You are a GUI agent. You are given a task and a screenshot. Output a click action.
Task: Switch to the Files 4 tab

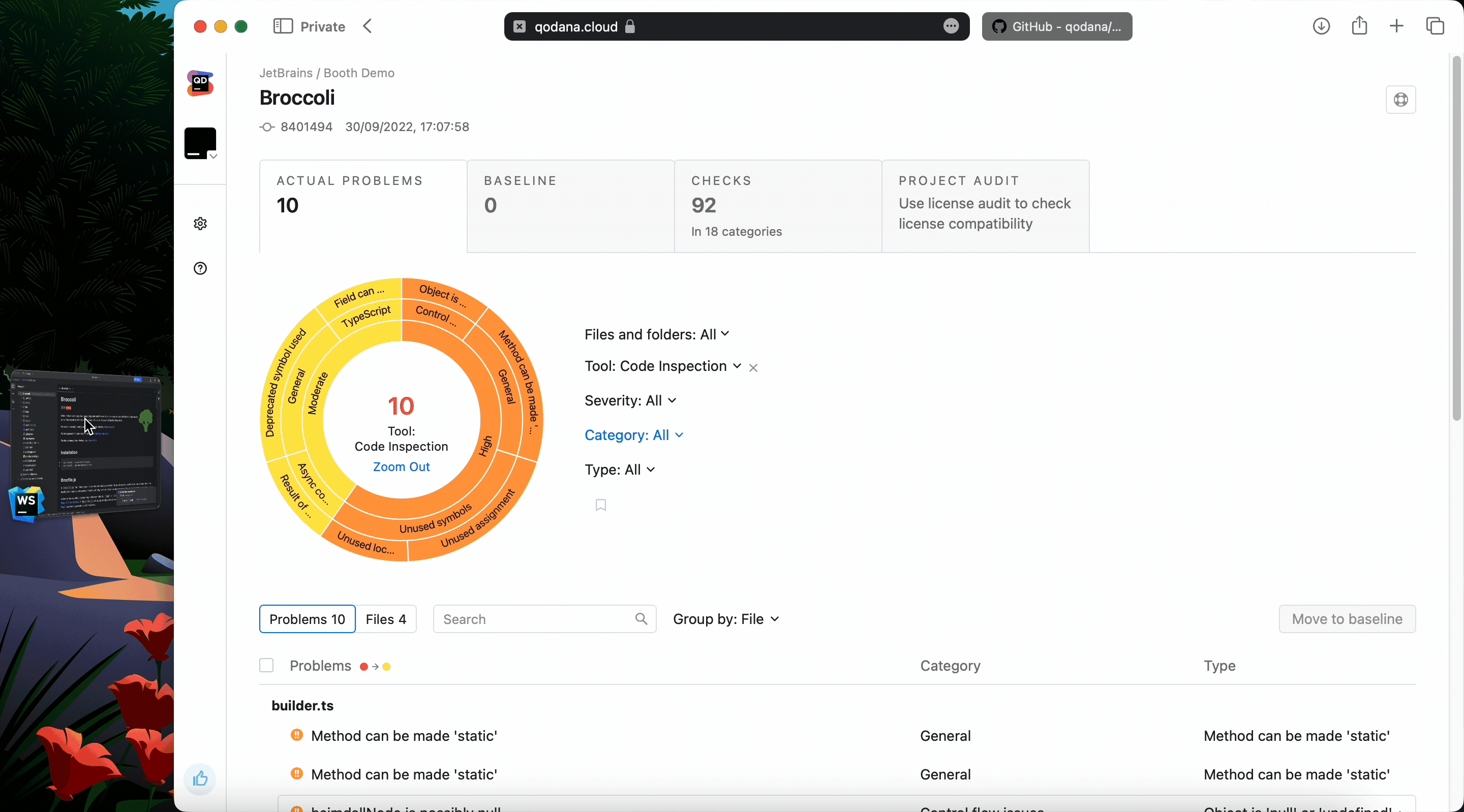386,619
